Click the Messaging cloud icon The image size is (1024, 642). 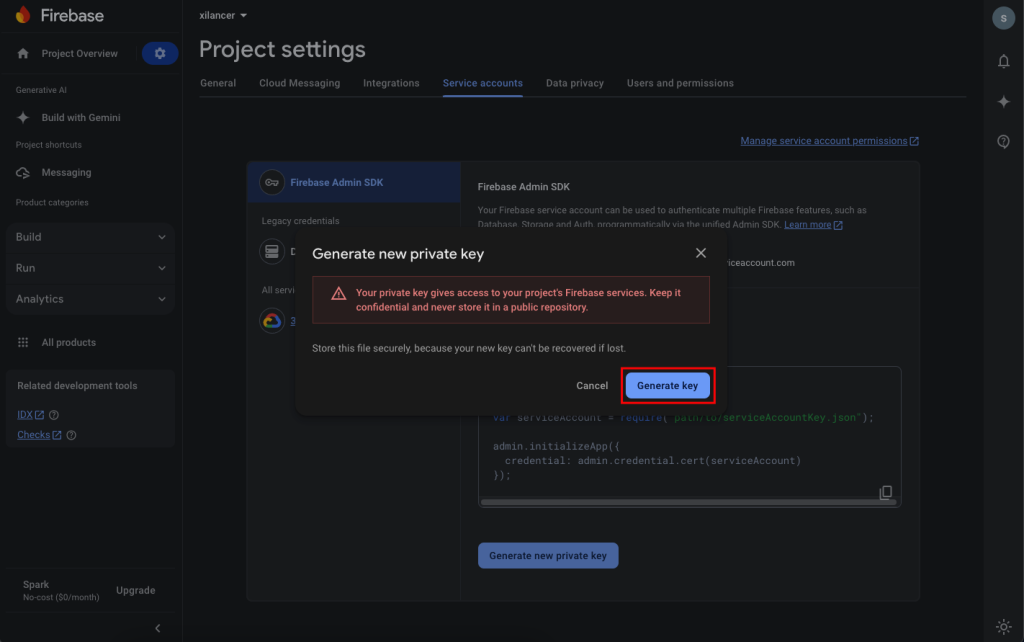click(x=23, y=172)
